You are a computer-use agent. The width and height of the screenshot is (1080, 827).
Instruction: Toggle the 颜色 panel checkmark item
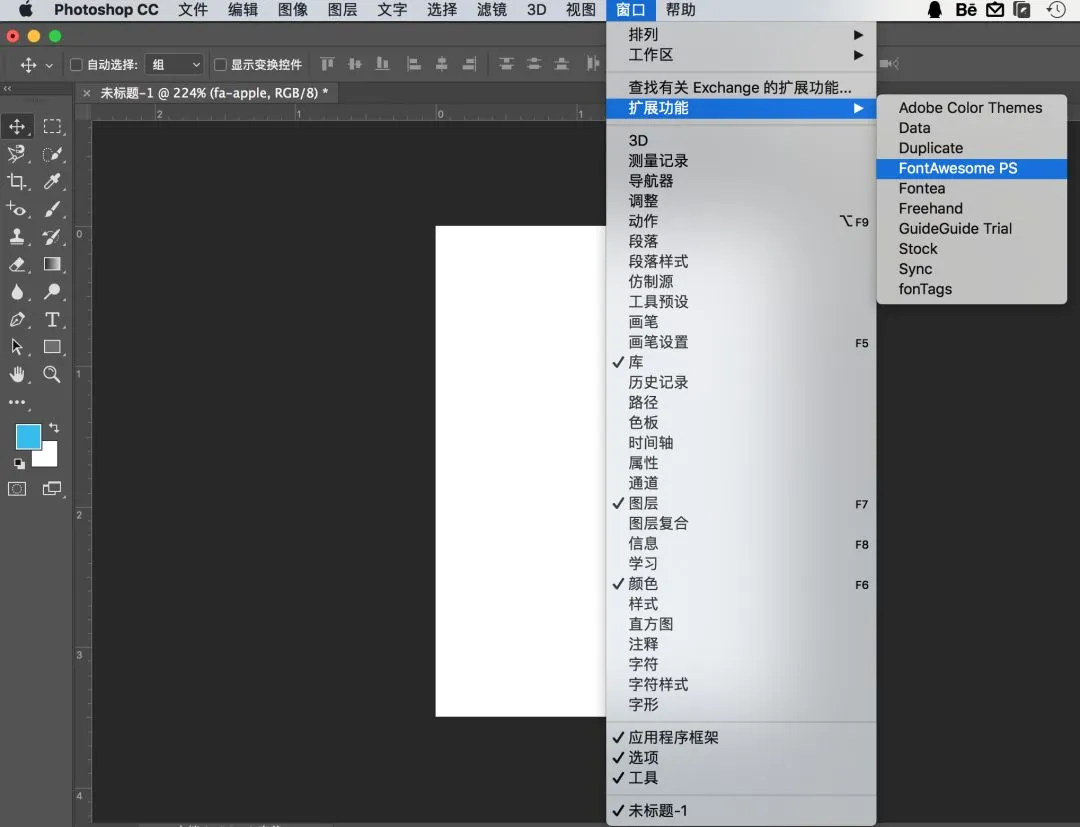(741, 584)
